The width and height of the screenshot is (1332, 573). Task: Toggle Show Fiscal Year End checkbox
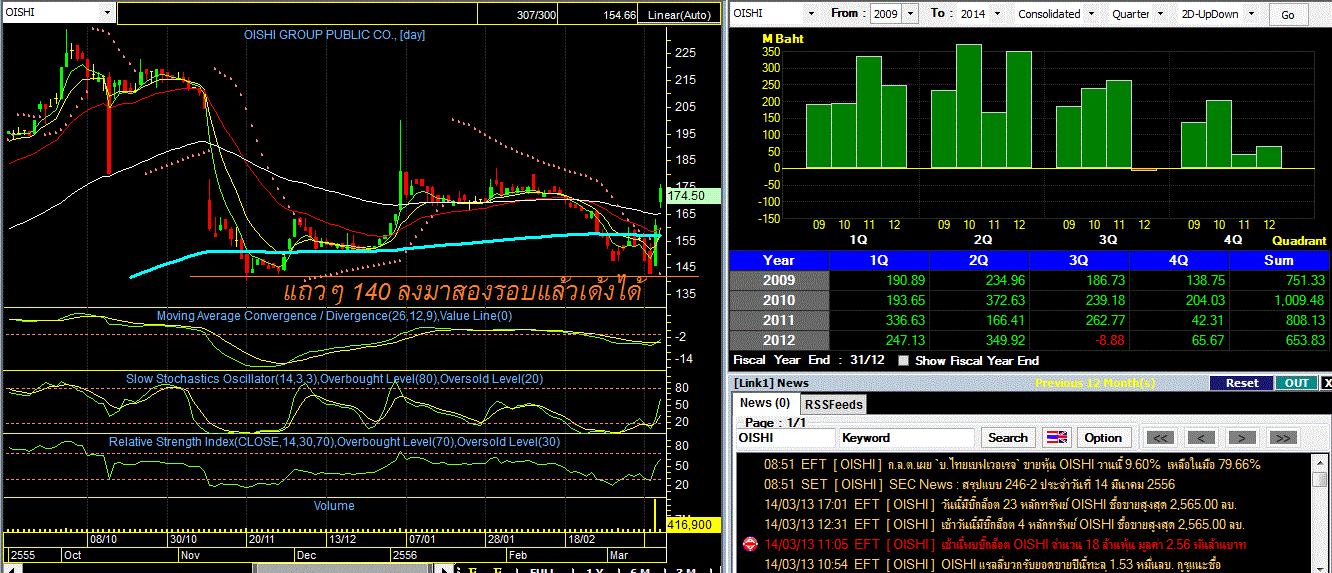click(904, 361)
